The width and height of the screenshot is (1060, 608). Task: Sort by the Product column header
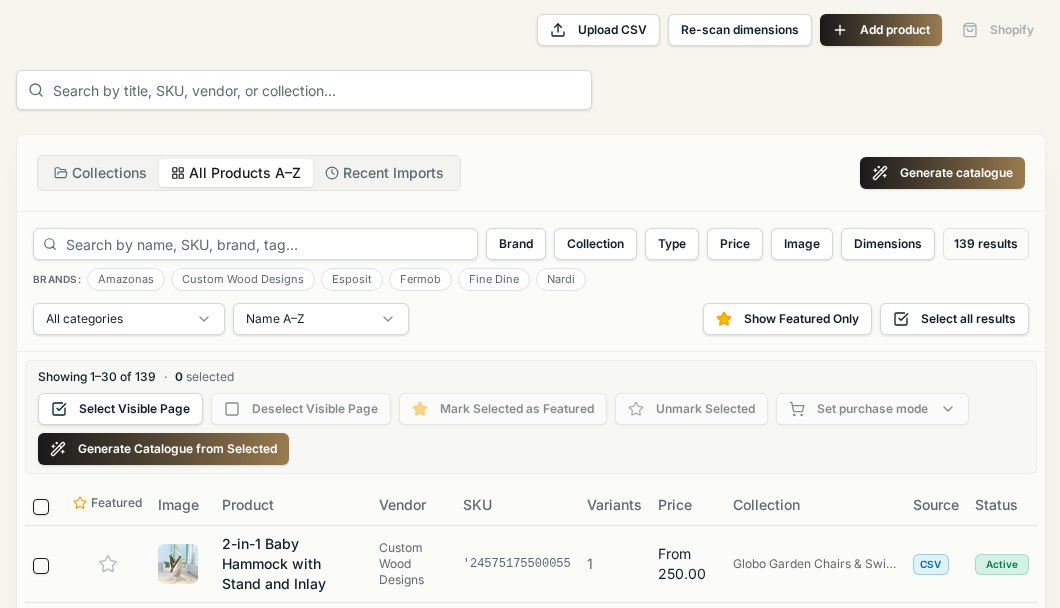coord(247,505)
